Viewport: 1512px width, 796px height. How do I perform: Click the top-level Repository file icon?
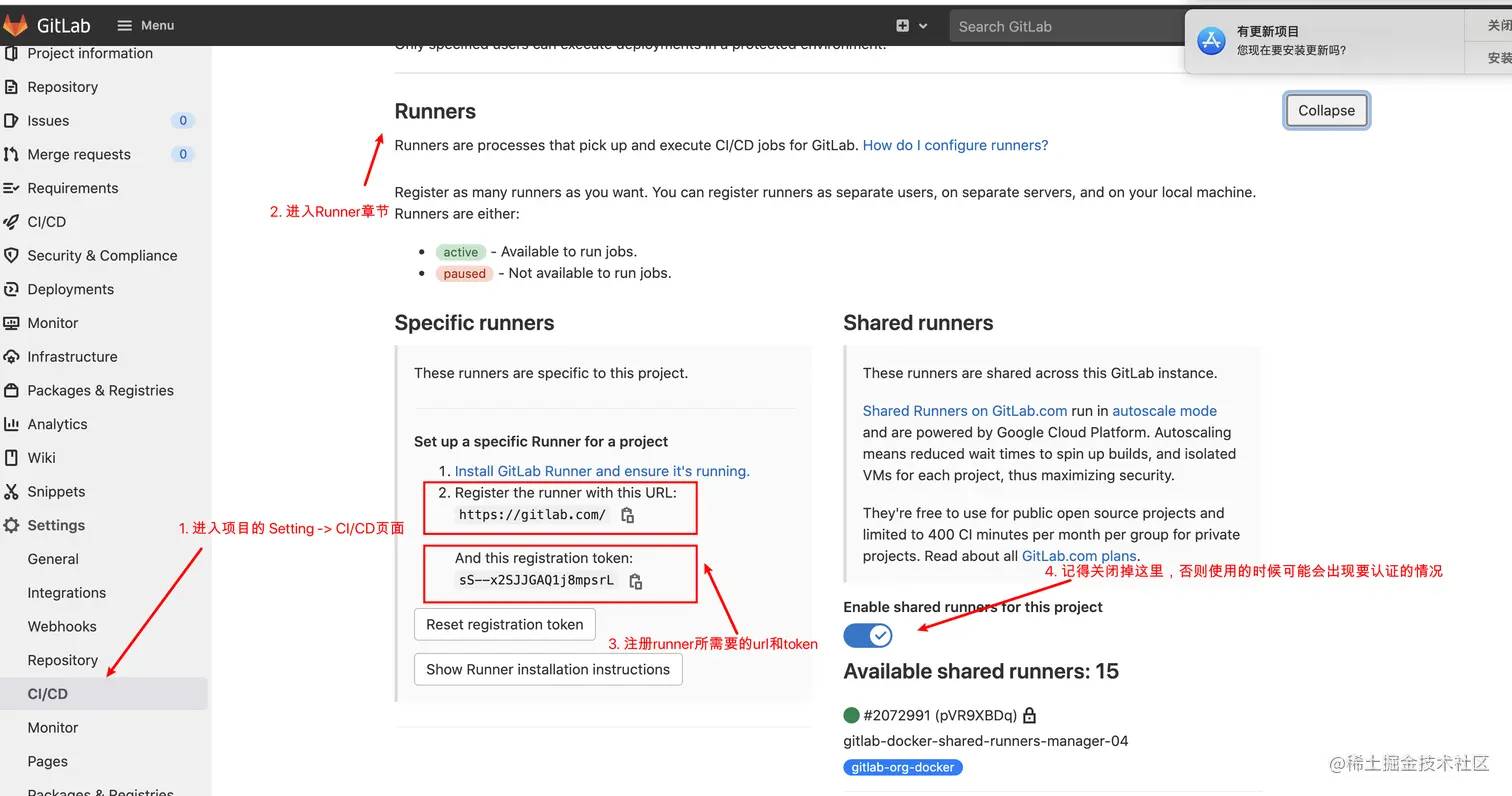tap(11, 87)
